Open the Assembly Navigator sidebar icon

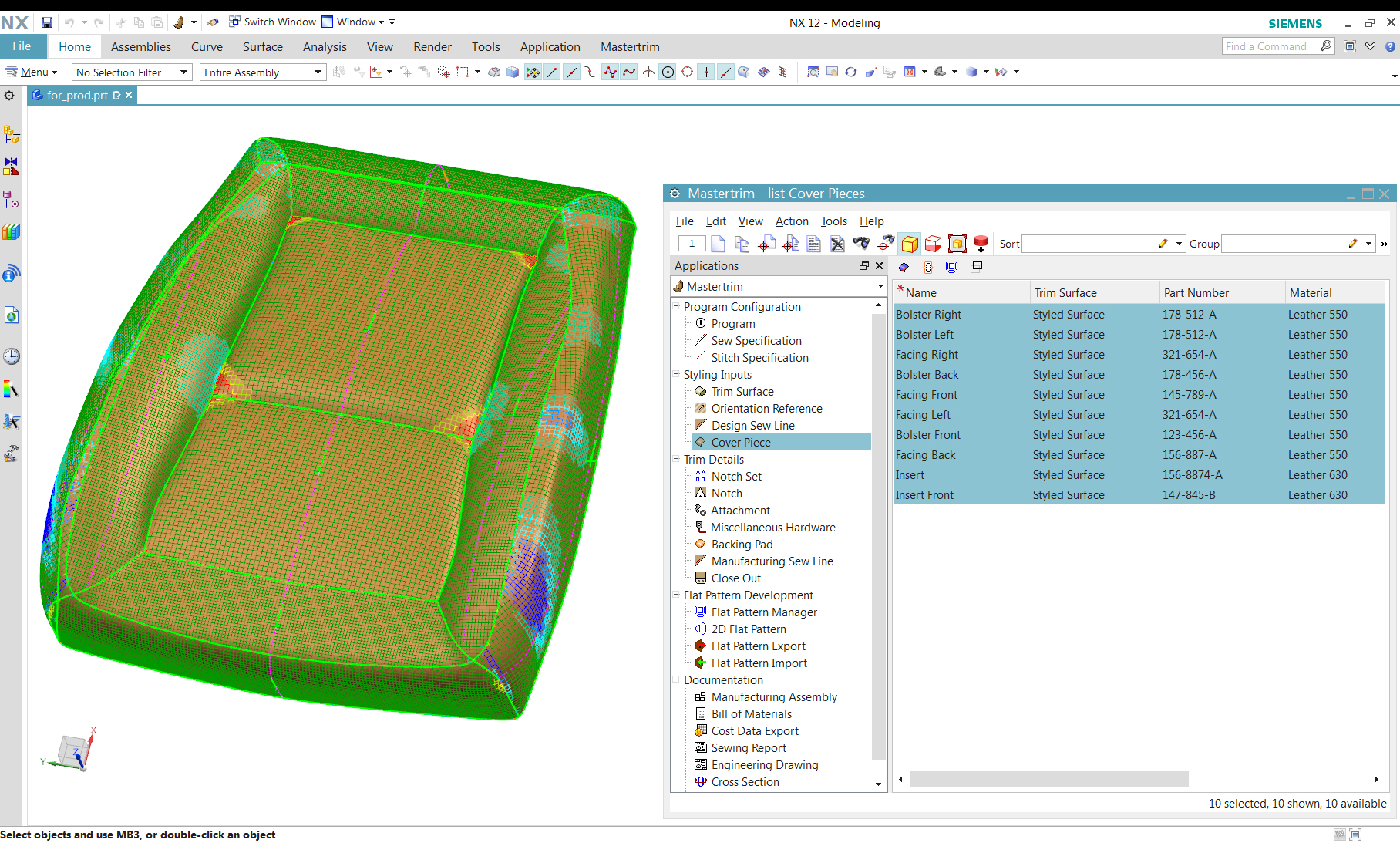point(11,134)
